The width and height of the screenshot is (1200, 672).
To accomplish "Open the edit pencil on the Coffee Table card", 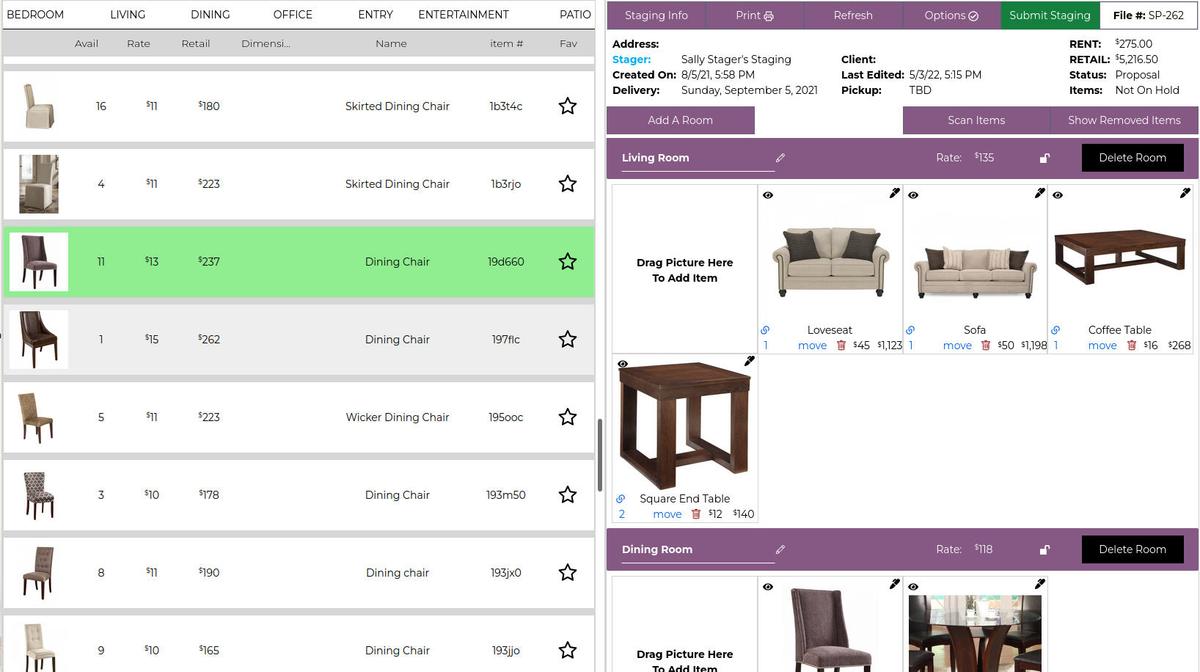I will 1184,191.
